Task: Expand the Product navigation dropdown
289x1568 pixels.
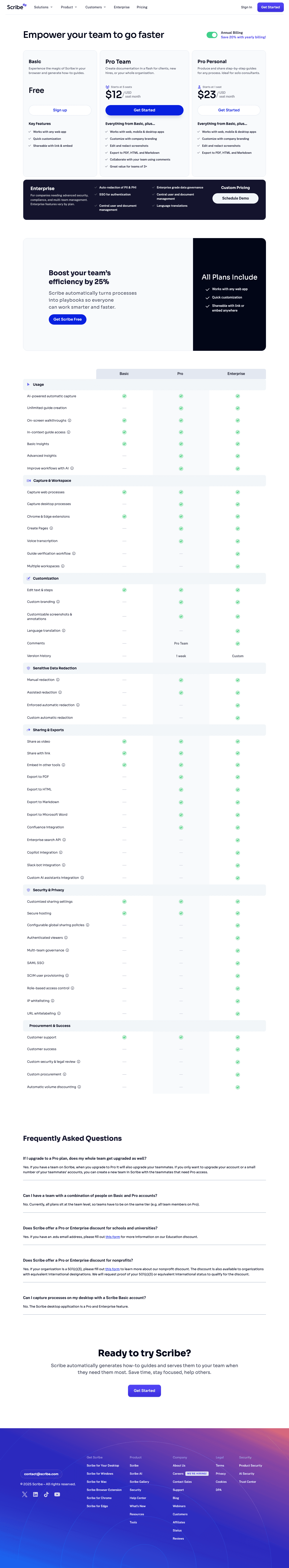Action: pyautogui.click(x=69, y=7)
